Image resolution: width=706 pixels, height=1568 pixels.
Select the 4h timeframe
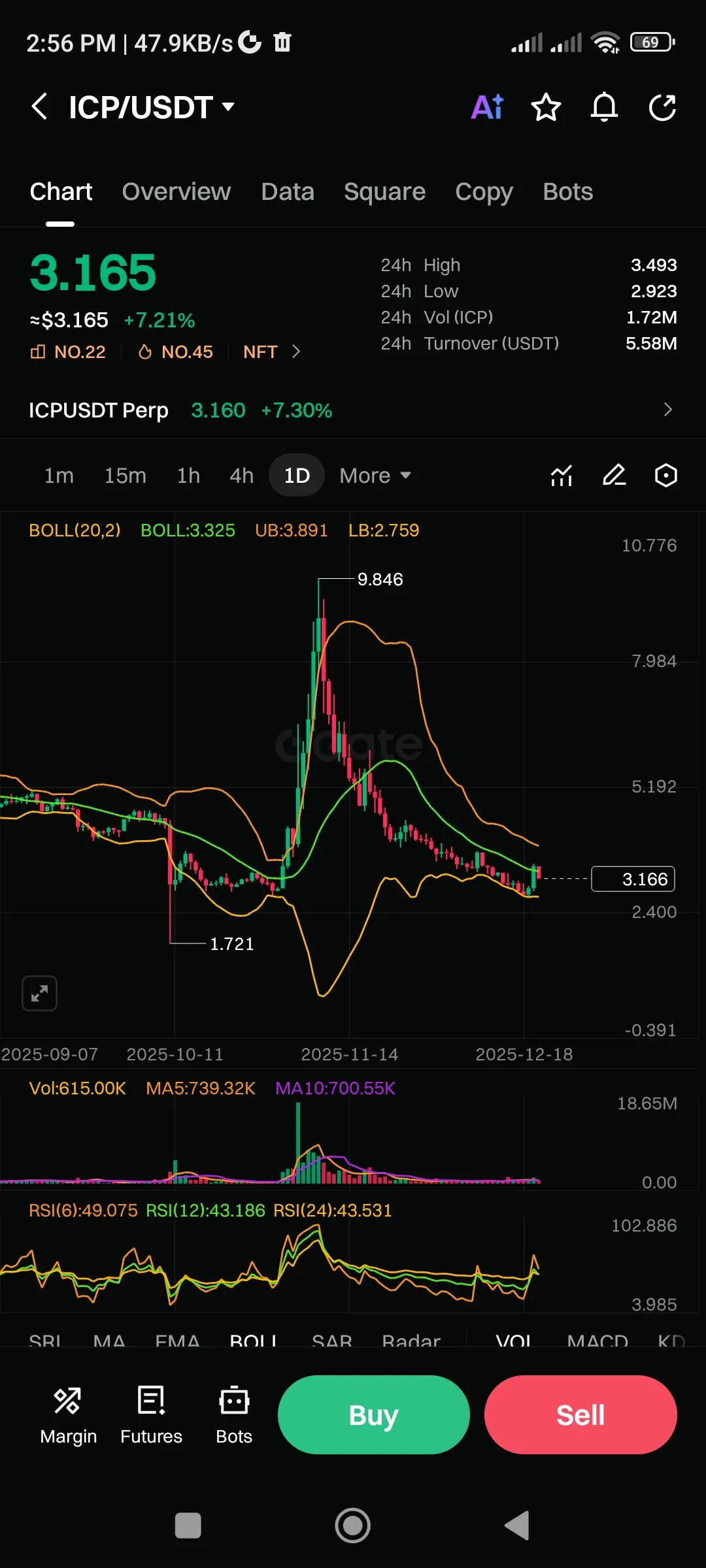click(241, 476)
